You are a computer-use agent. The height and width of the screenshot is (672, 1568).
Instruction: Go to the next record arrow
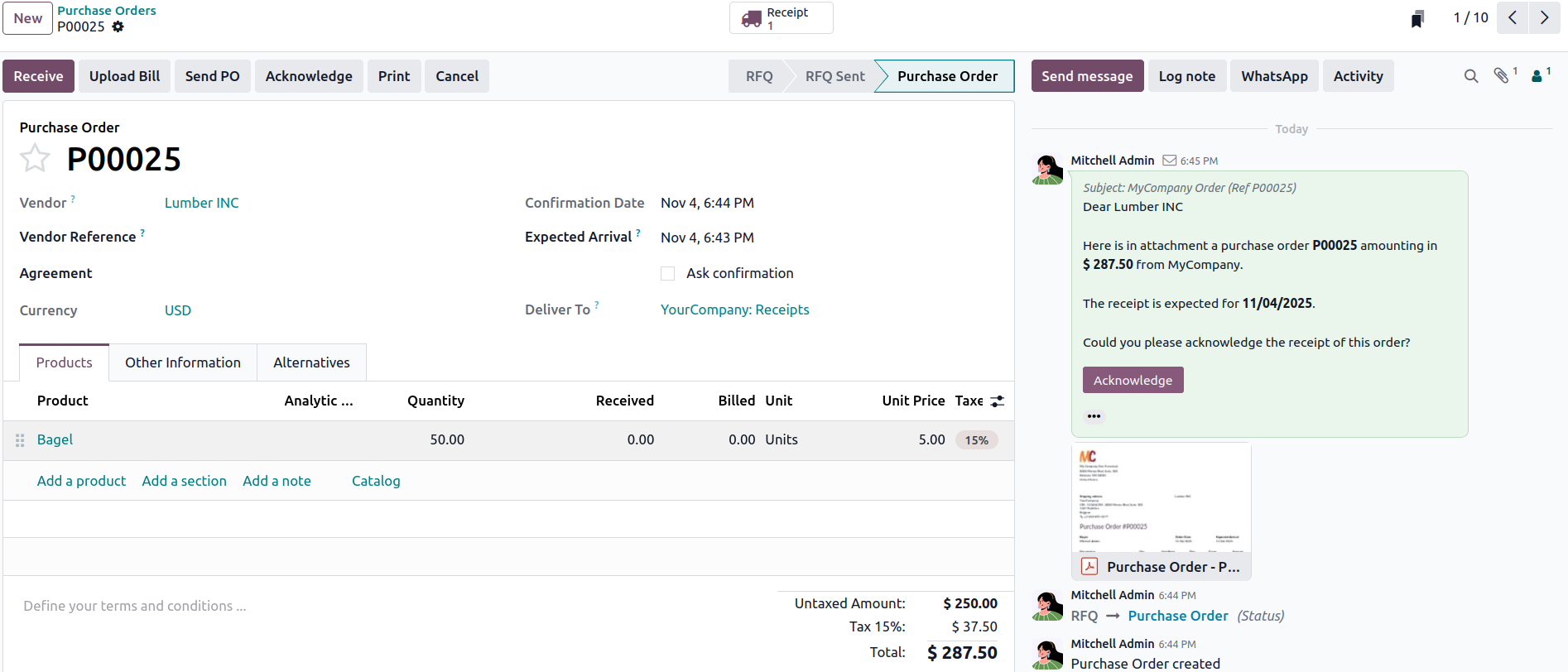[x=1544, y=18]
